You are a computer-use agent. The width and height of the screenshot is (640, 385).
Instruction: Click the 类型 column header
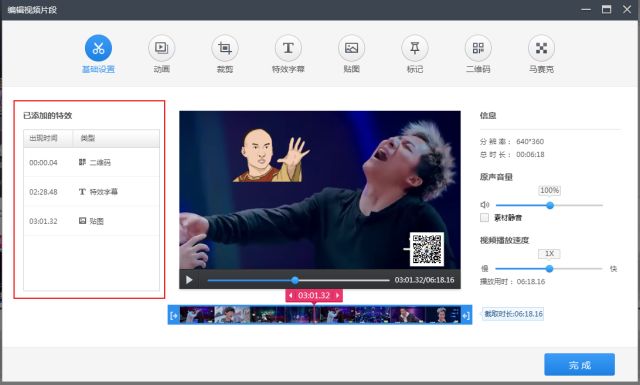(x=116, y=138)
